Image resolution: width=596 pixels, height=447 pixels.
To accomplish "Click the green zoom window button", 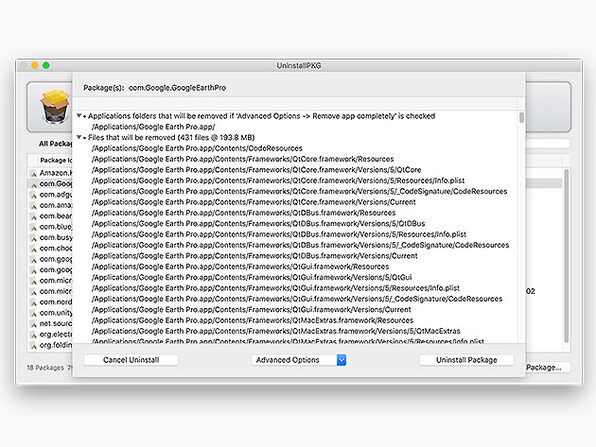I will click(x=46, y=65).
